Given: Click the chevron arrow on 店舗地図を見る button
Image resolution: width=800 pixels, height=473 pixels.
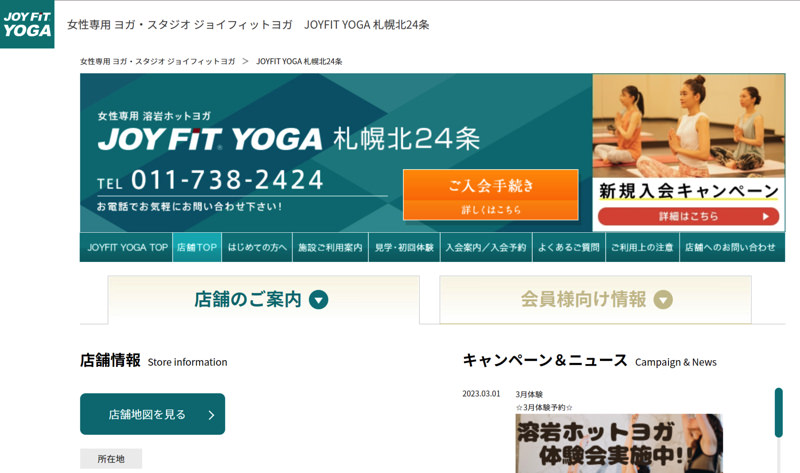Looking at the screenshot, I should (x=211, y=415).
